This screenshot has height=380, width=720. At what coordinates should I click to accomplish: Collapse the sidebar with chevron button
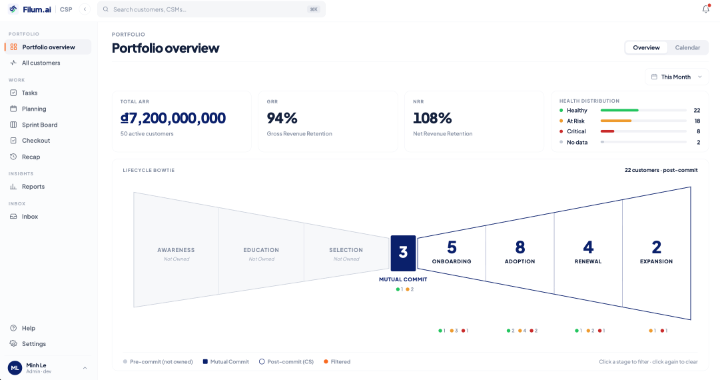click(84, 9)
